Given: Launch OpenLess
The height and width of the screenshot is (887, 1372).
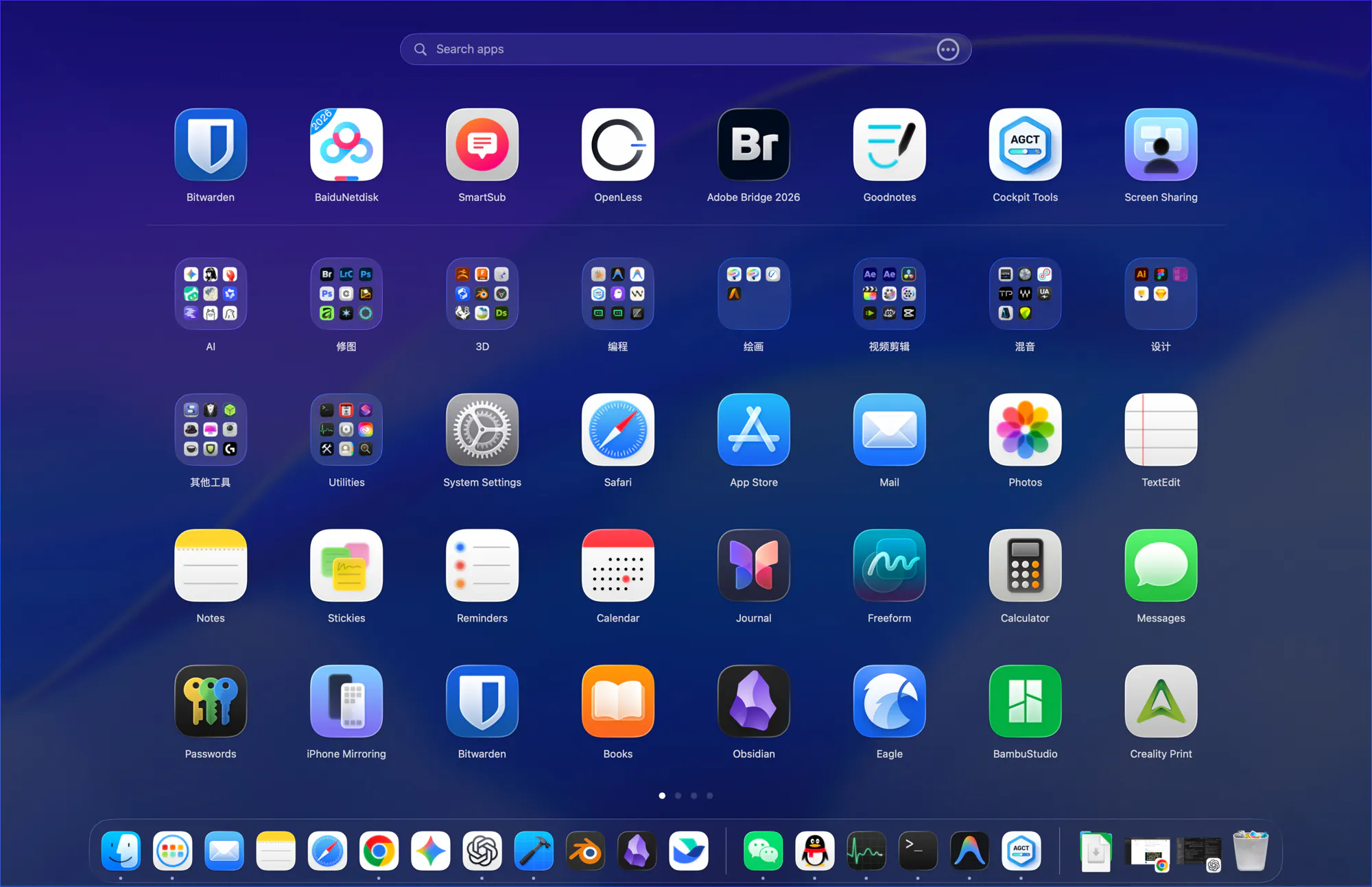Looking at the screenshot, I should coord(618,145).
